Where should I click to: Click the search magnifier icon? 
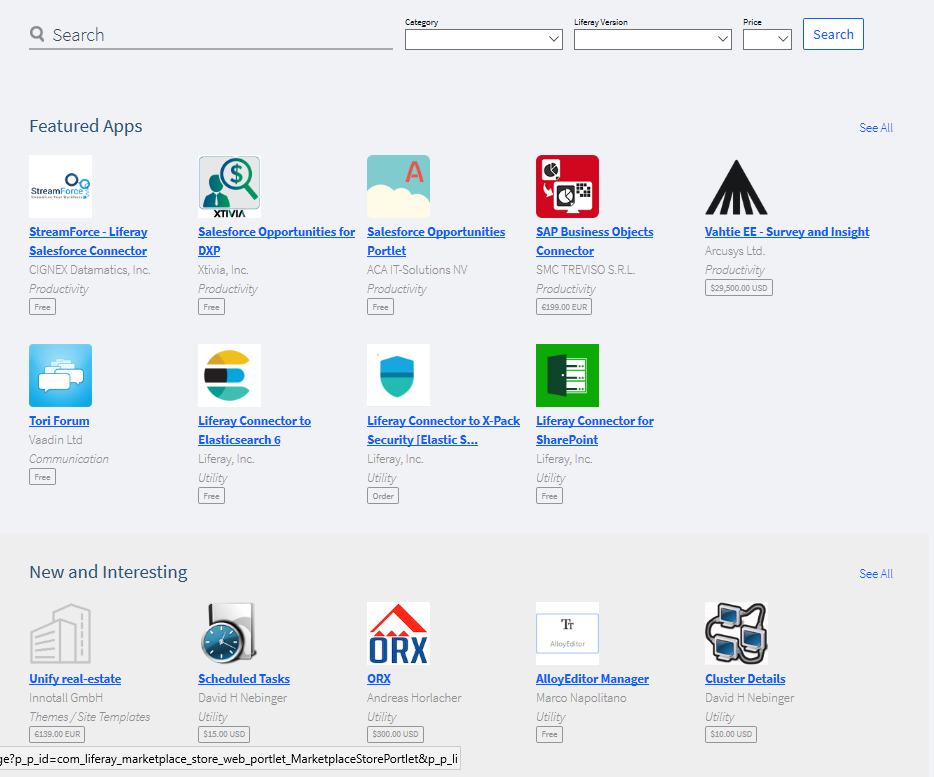click(x=37, y=34)
